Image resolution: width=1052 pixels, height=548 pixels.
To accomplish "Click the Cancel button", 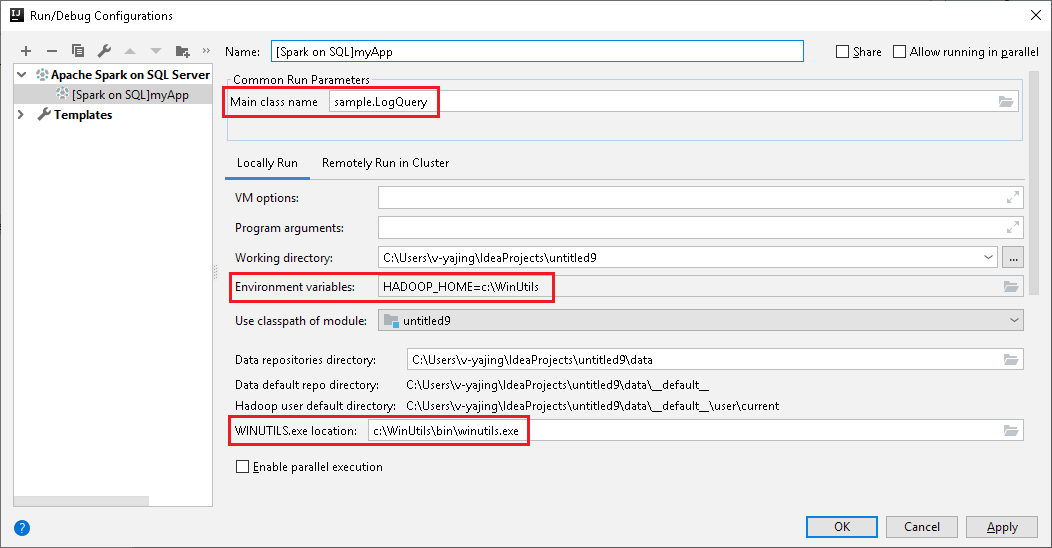I will [x=922, y=527].
